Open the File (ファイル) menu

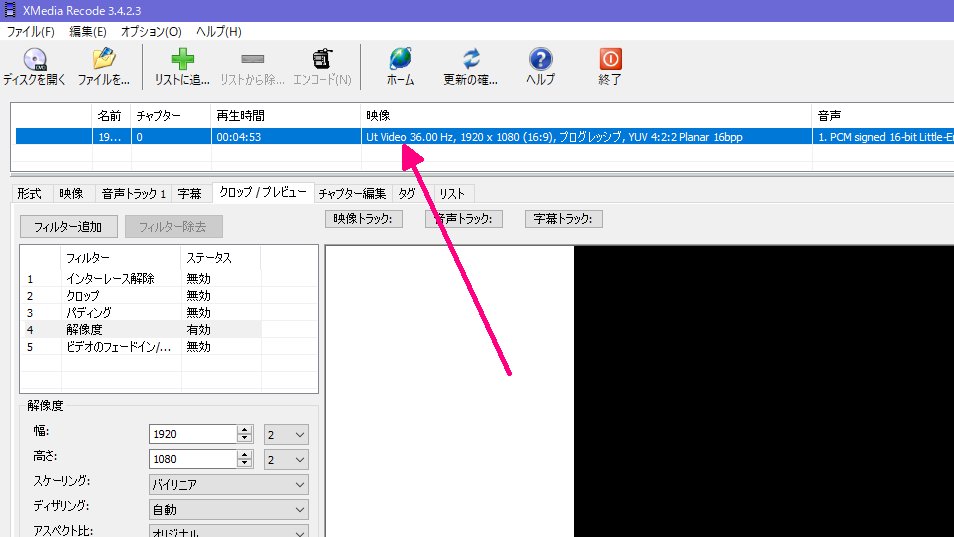[x=30, y=32]
